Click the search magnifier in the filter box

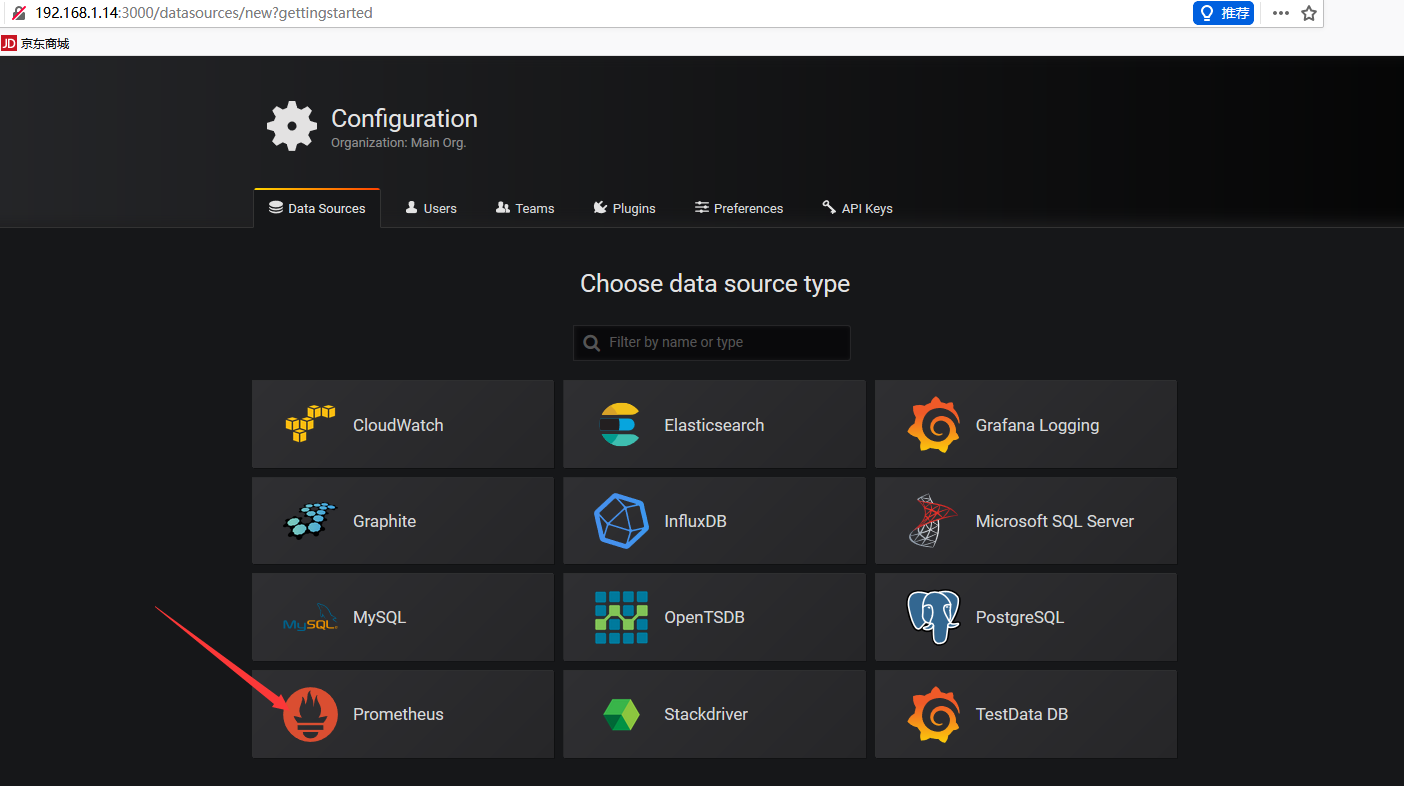592,343
